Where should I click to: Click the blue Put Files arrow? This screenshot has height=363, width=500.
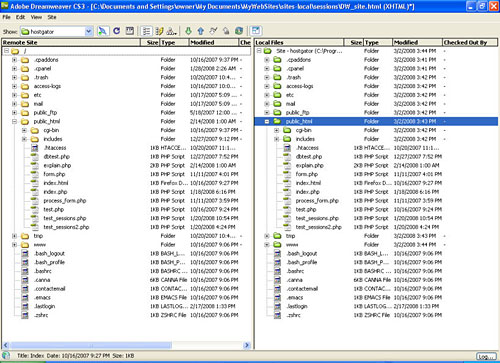pyautogui.click(x=201, y=31)
